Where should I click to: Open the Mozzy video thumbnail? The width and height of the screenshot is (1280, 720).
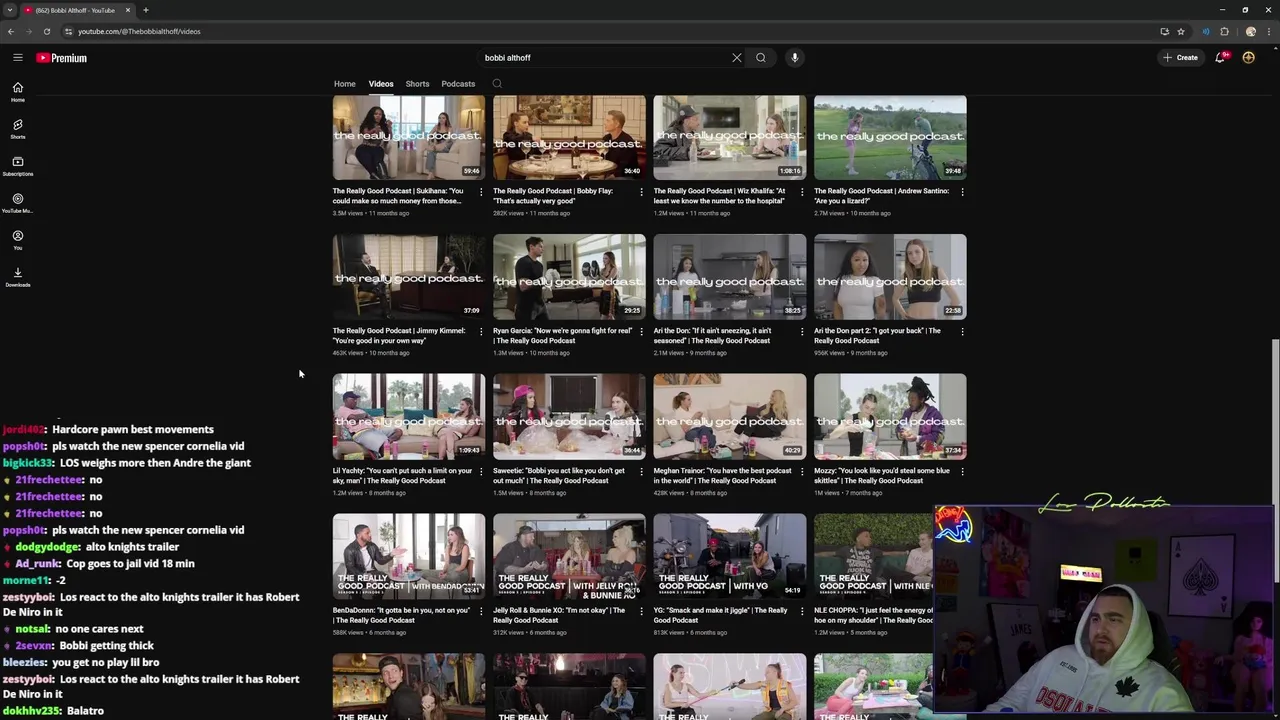click(x=890, y=417)
